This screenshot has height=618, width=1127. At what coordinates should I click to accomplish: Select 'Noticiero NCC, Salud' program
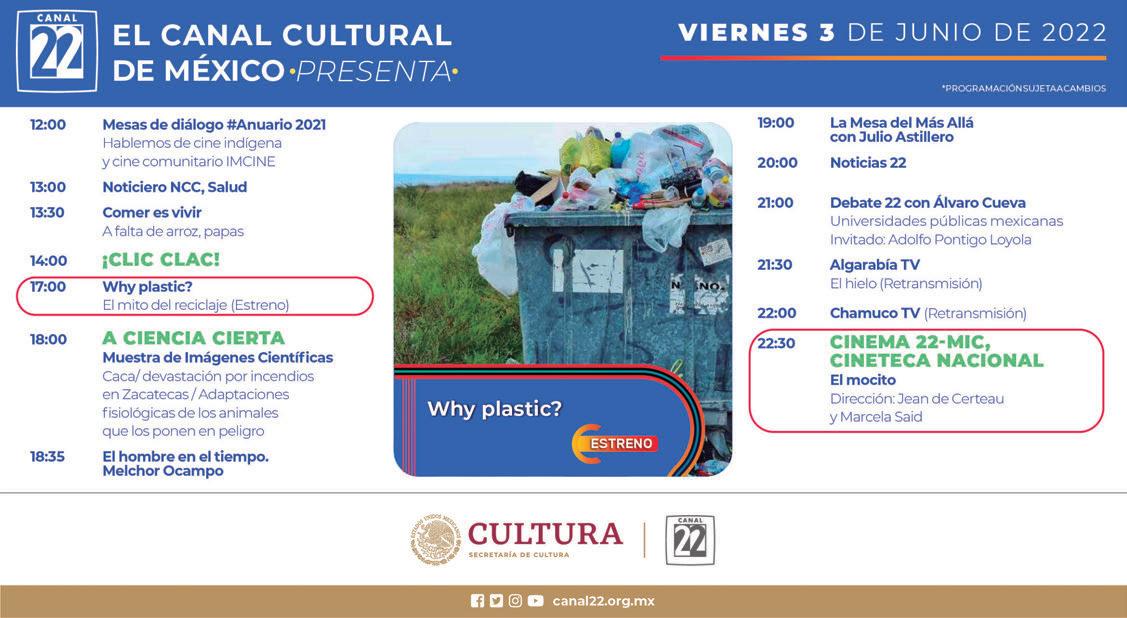(x=175, y=187)
